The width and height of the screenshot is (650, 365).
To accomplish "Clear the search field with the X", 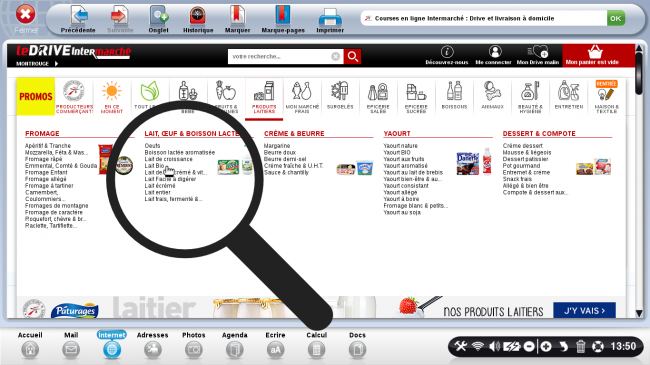I will (335, 56).
